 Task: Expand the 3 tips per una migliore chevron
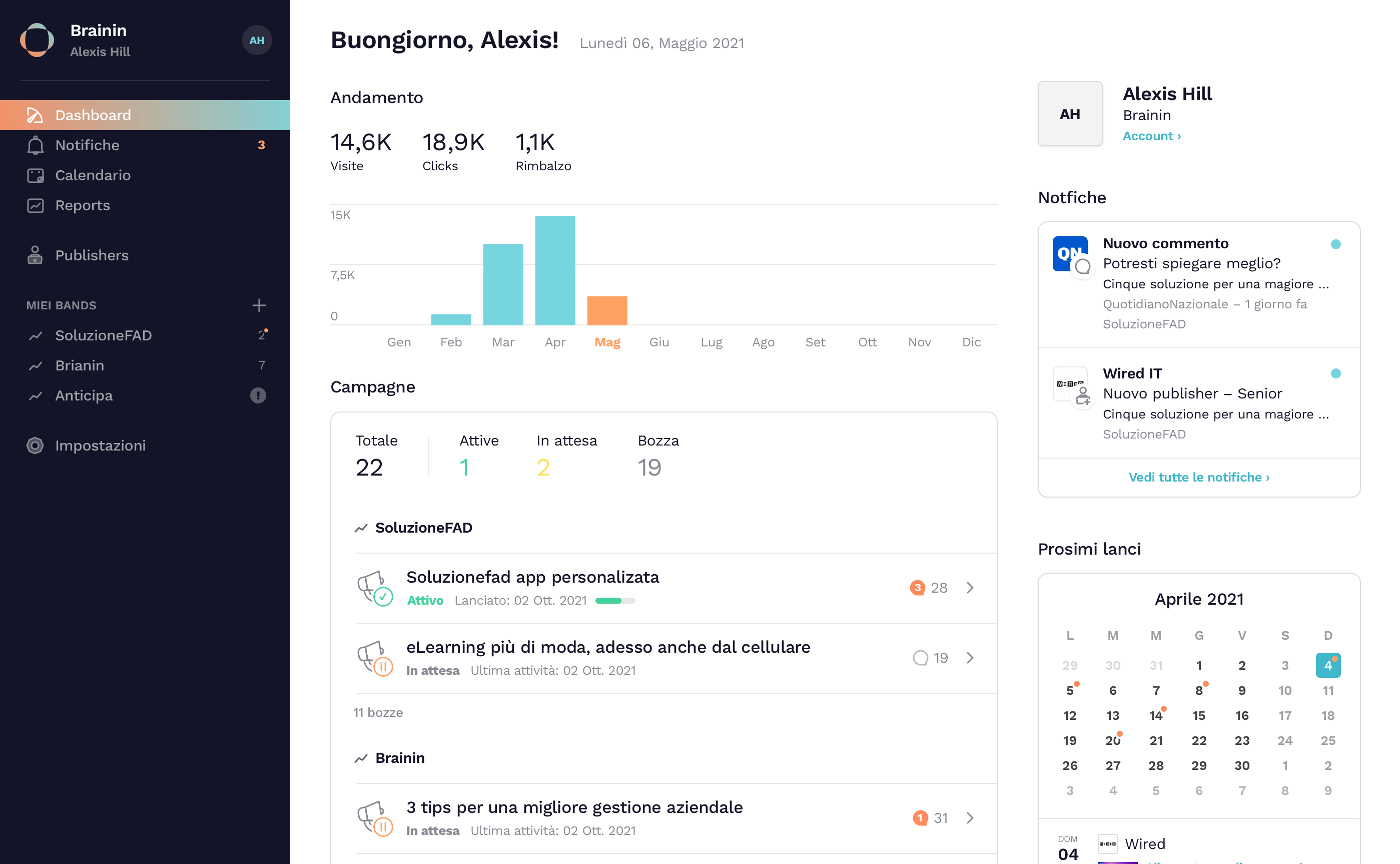(970, 818)
